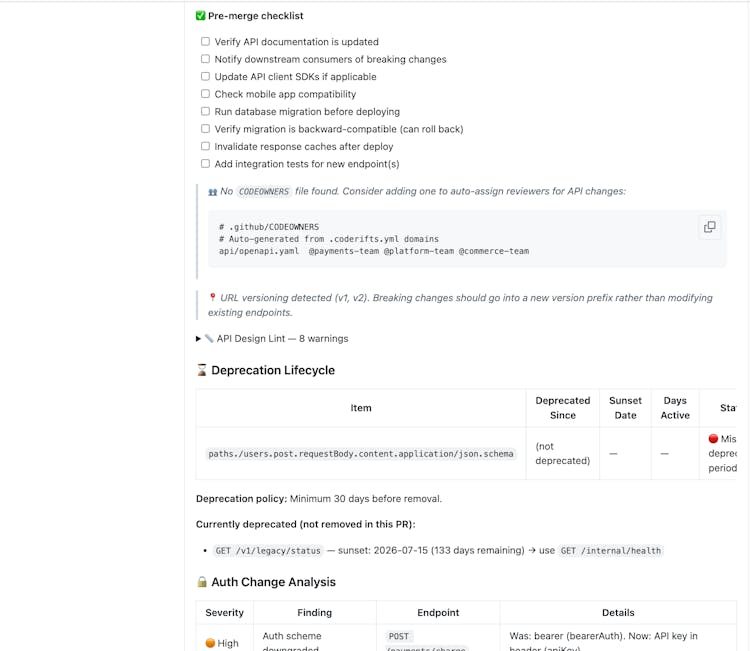The height and width of the screenshot is (651, 750).
Task: Check 'Run database migration before deploying'
Action: (x=205, y=112)
